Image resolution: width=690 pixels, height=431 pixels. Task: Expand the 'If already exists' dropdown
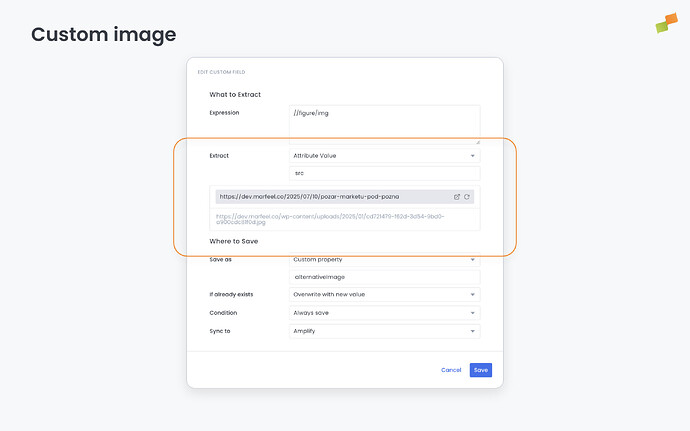coord(384,296)
